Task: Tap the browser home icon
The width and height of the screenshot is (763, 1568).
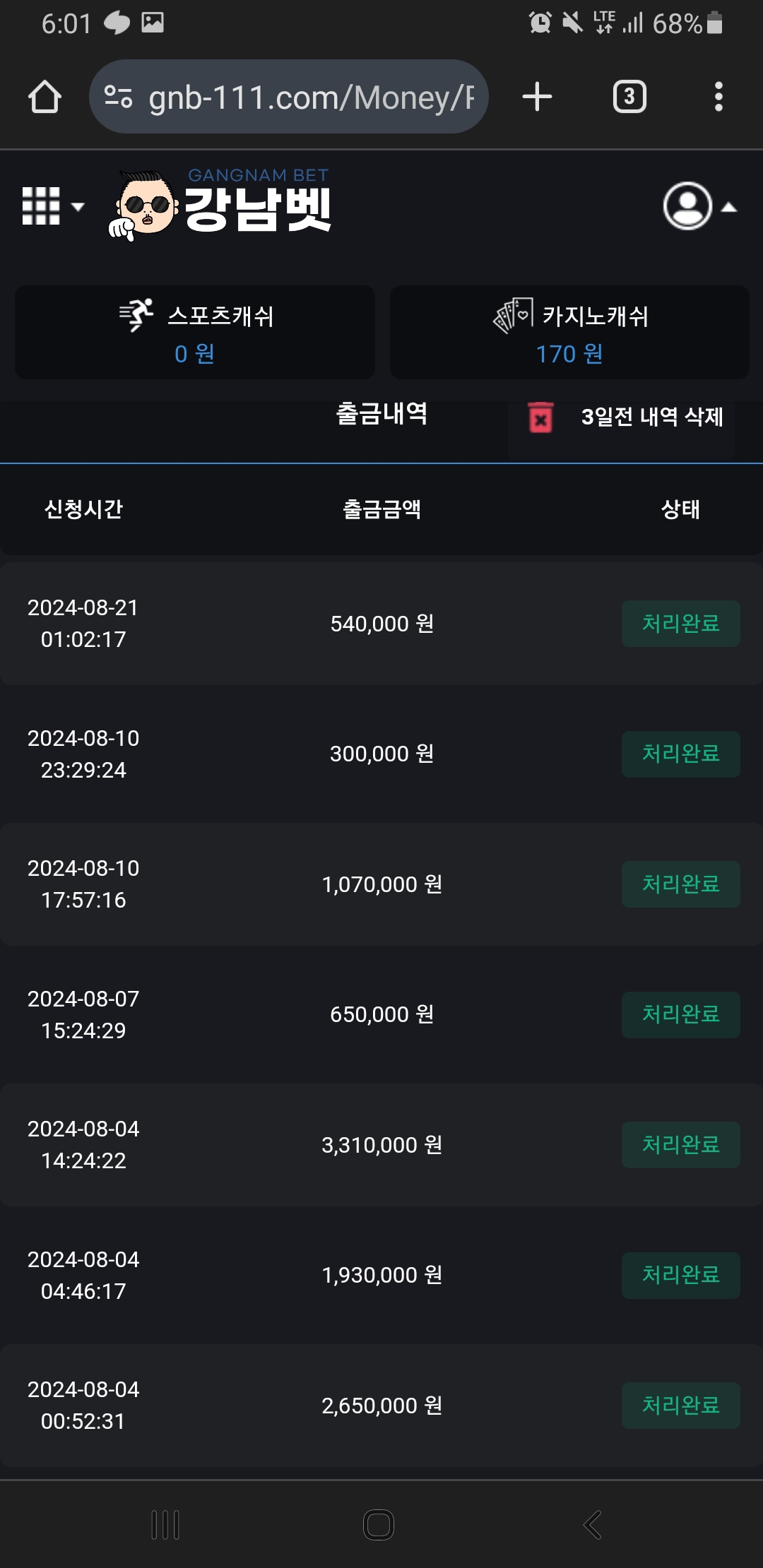Action: pyautogui.click(x=45, y=97)
